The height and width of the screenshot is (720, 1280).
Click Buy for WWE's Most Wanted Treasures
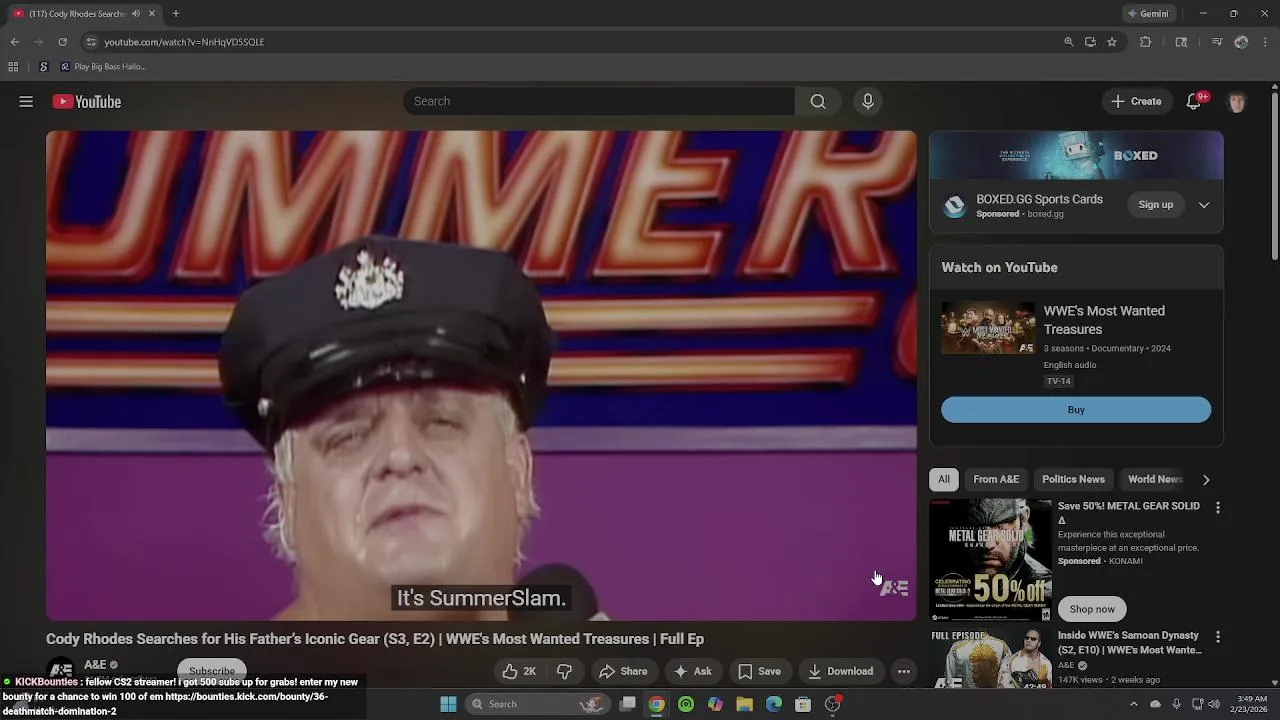(1076, 410)
